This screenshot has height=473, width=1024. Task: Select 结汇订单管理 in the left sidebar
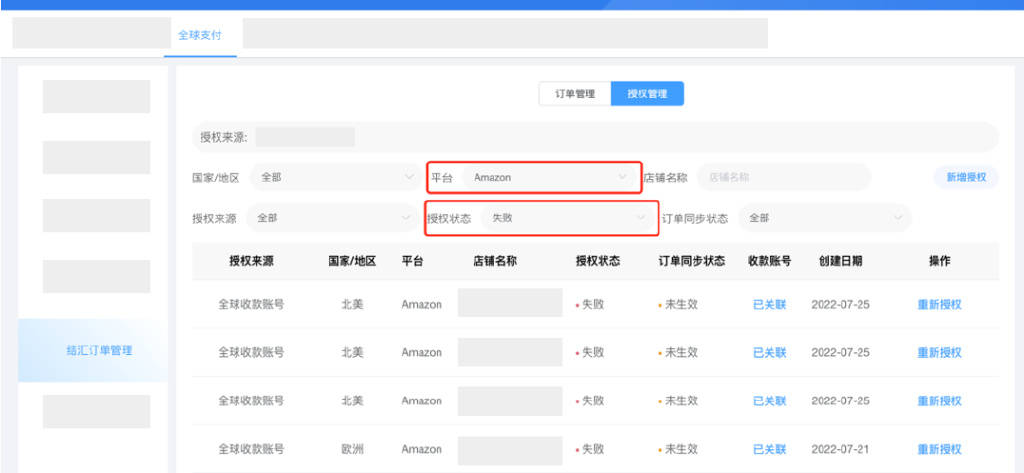click(x=99, y=350)
